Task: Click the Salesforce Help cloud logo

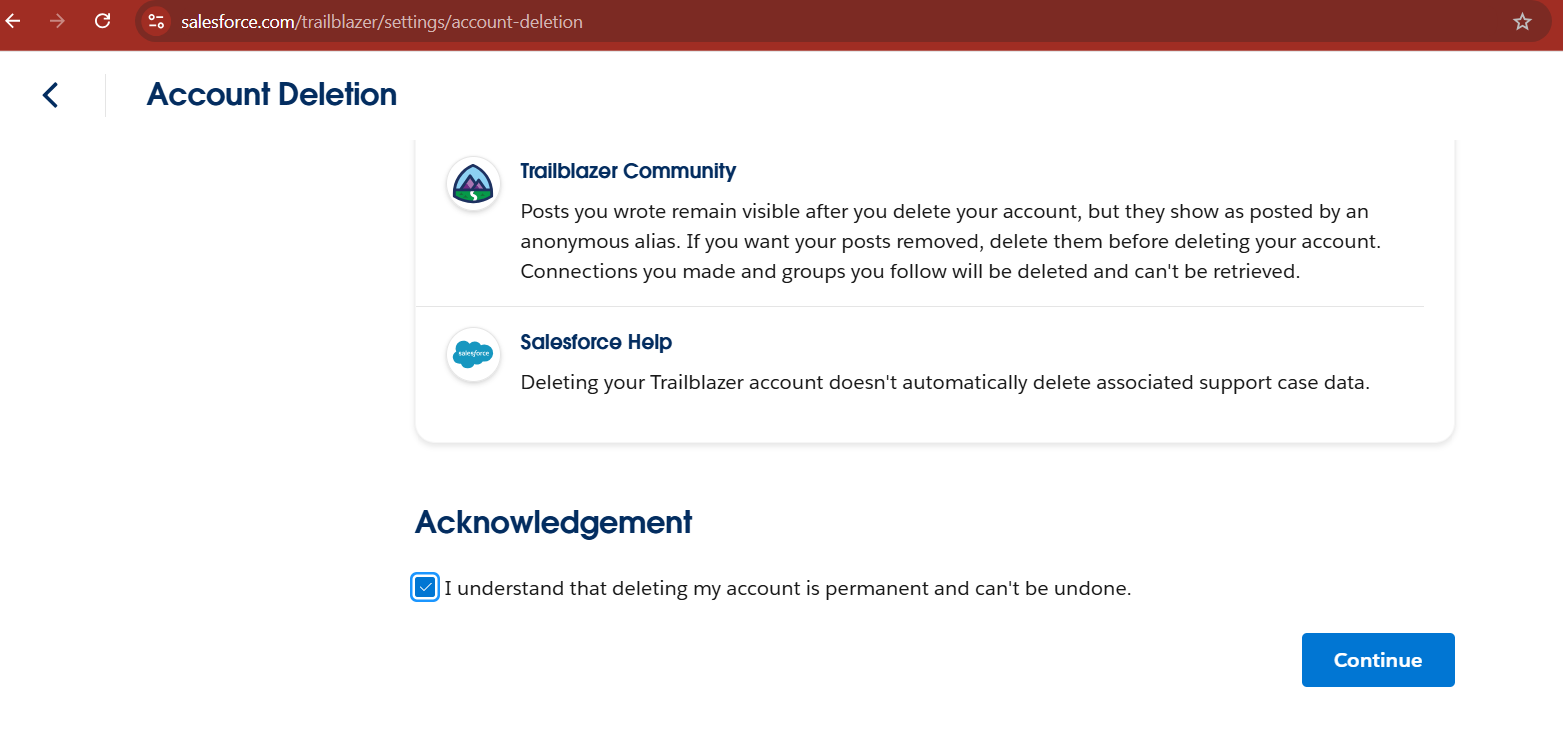Action: [472, 354]
